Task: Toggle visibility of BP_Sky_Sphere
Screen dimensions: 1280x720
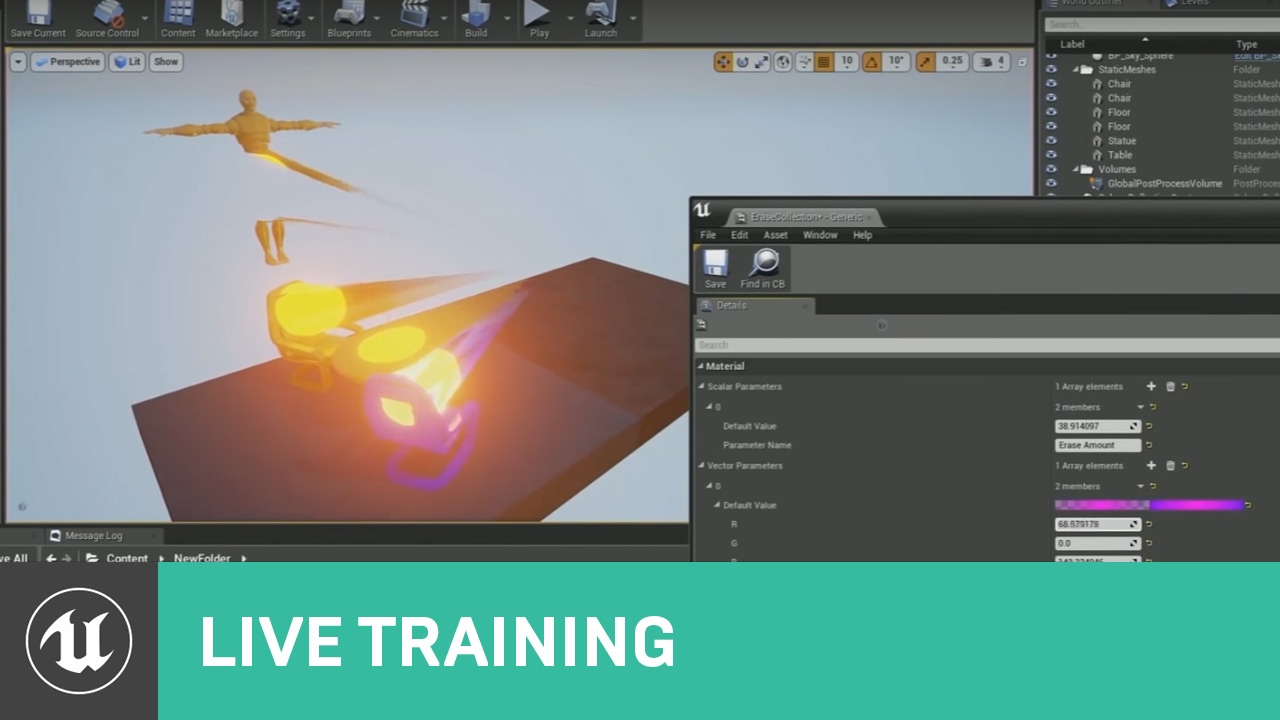Action: coord(1051,56)
